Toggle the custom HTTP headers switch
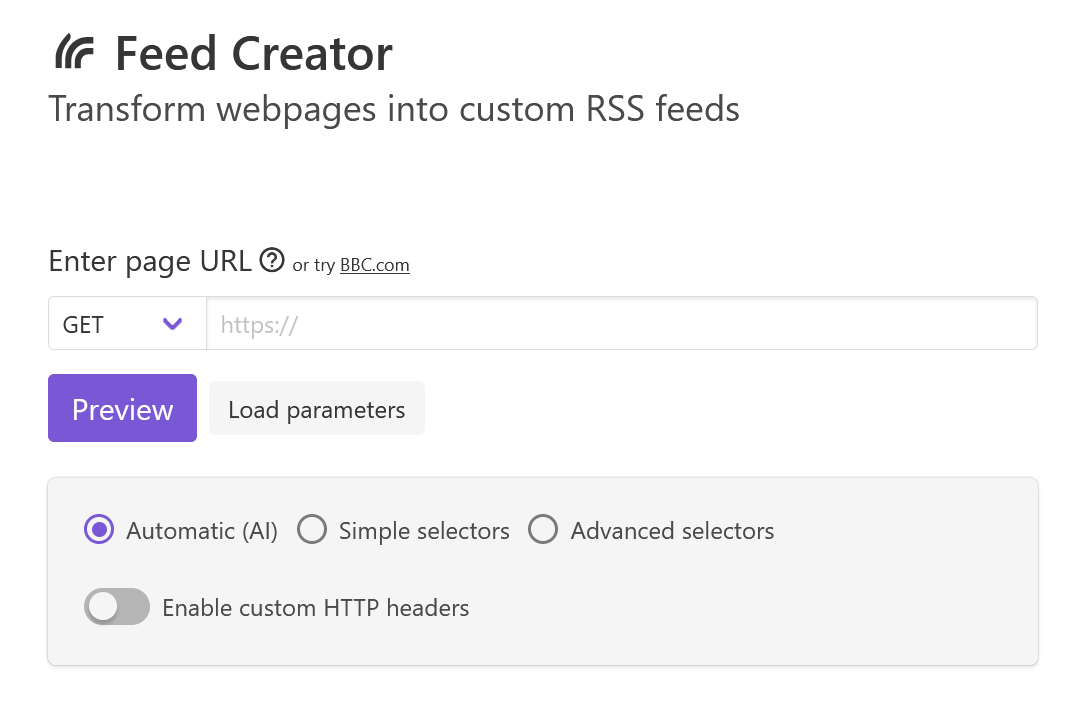Screen dimensions: 1086x717 (x=117, y=607)
